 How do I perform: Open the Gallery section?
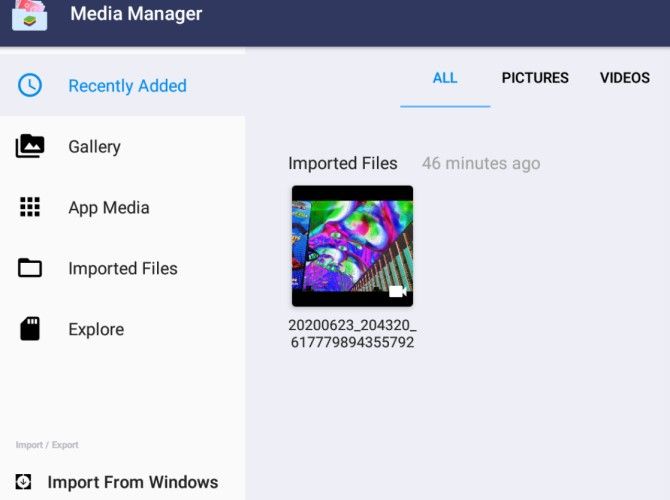pos(123,147)
